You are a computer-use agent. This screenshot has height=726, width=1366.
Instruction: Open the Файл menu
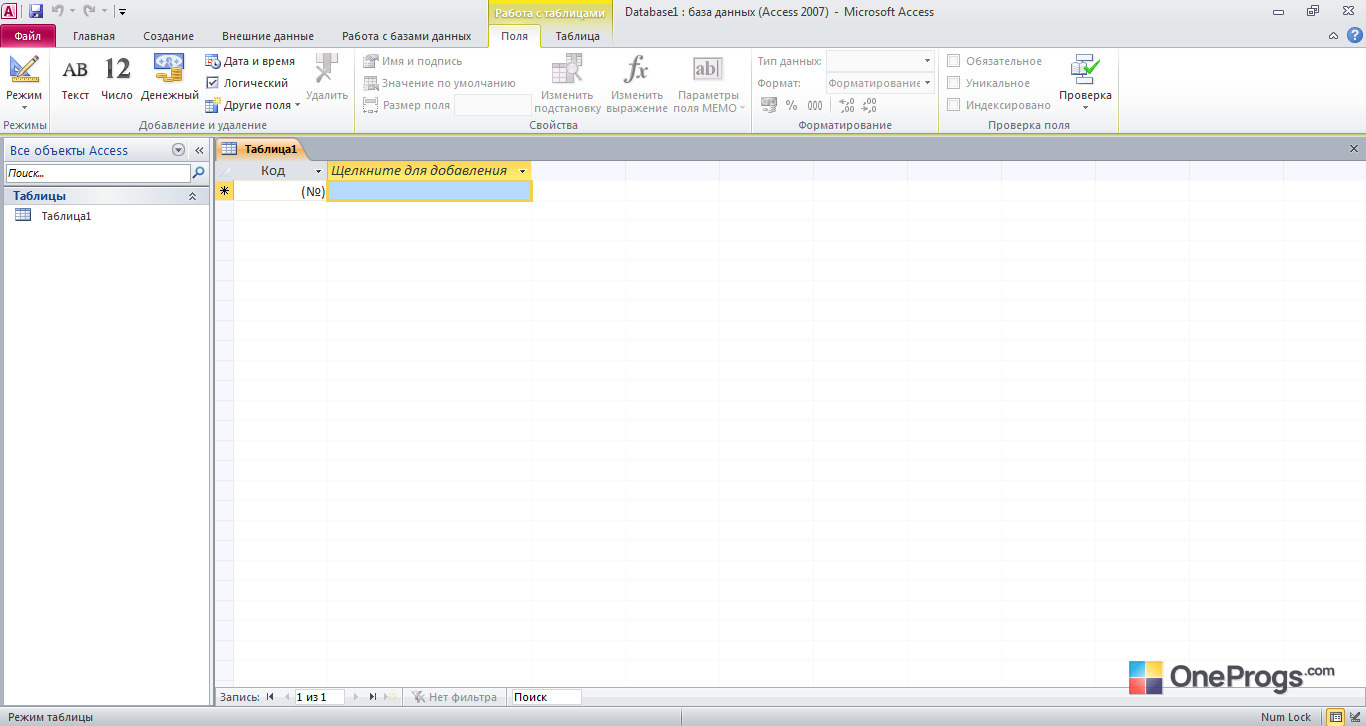(28, 36)
